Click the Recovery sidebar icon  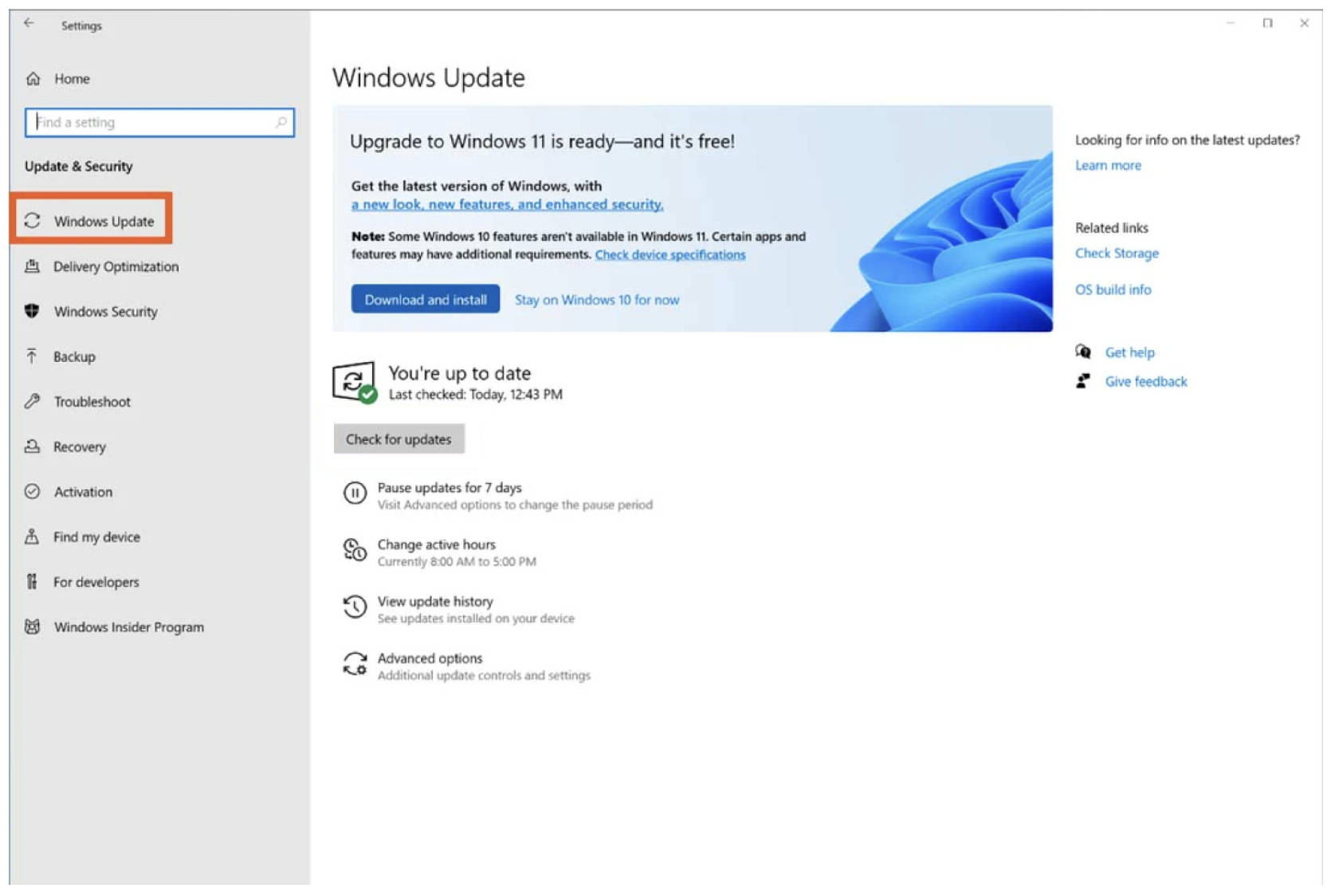(32, 446)
